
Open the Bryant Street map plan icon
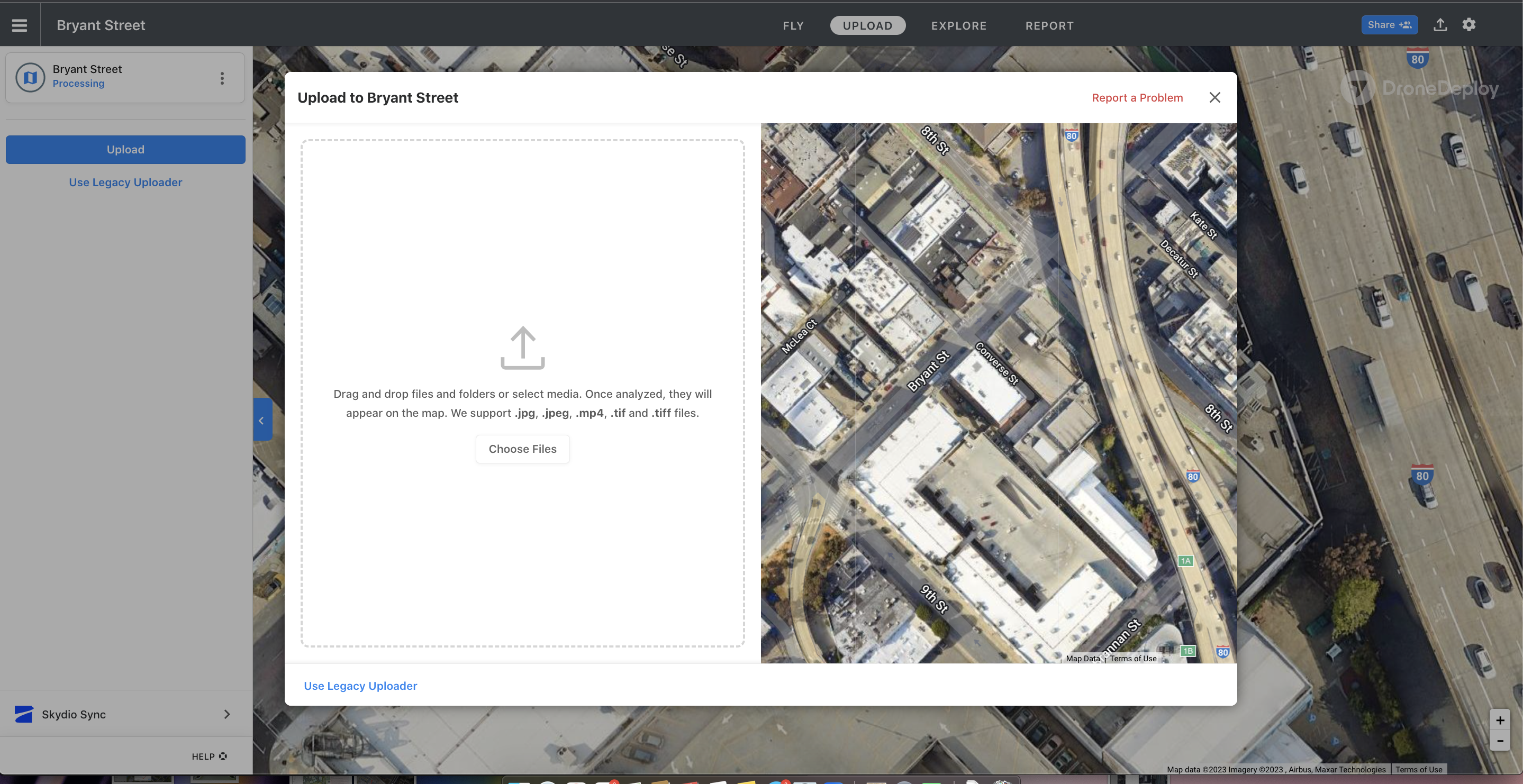point(30,77)
